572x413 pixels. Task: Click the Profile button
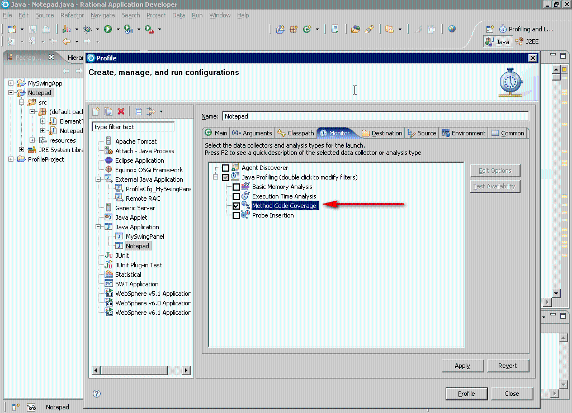click(x=466, y=394)
